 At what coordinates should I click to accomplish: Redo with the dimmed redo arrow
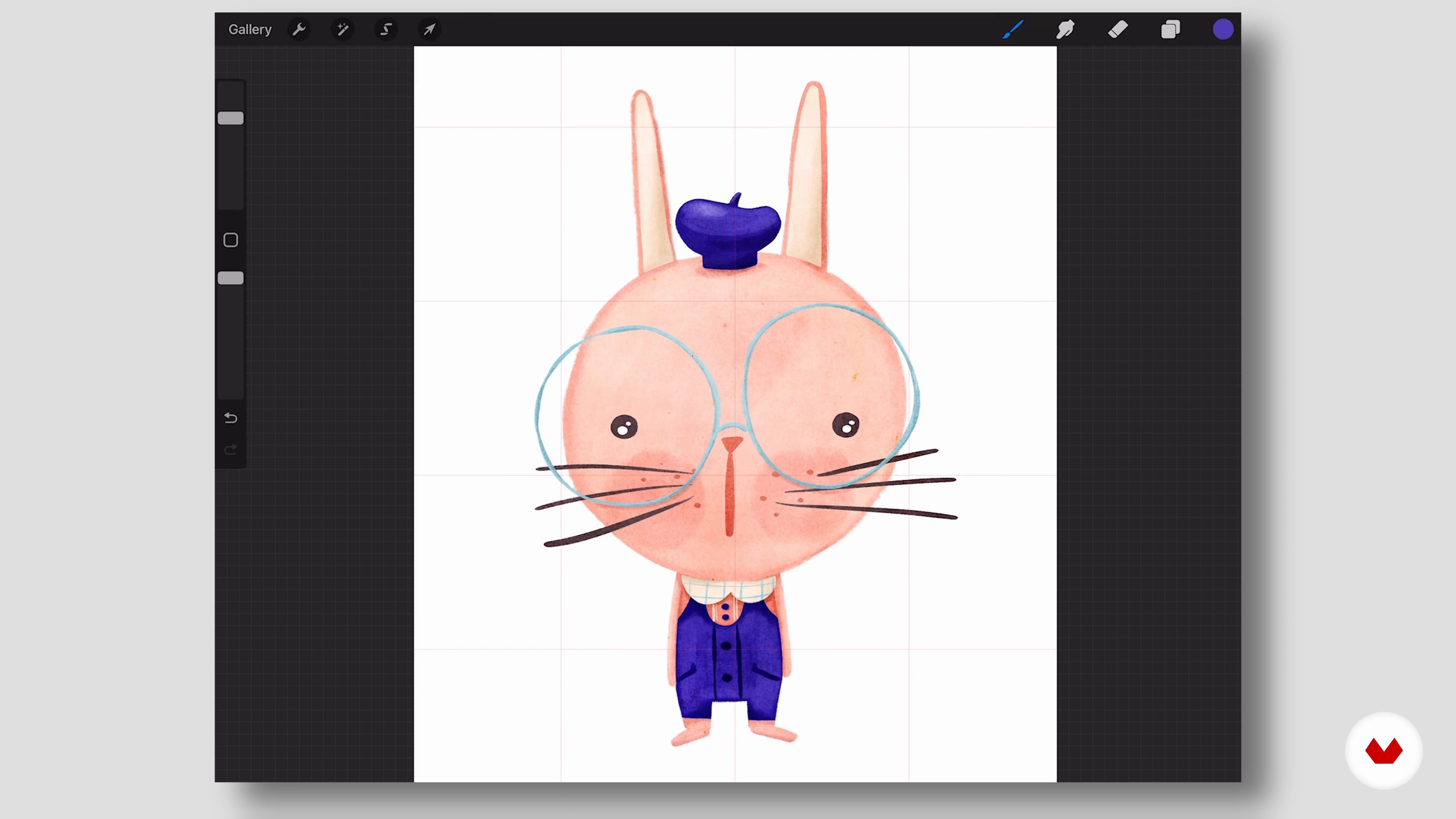[x=231, y=450]
